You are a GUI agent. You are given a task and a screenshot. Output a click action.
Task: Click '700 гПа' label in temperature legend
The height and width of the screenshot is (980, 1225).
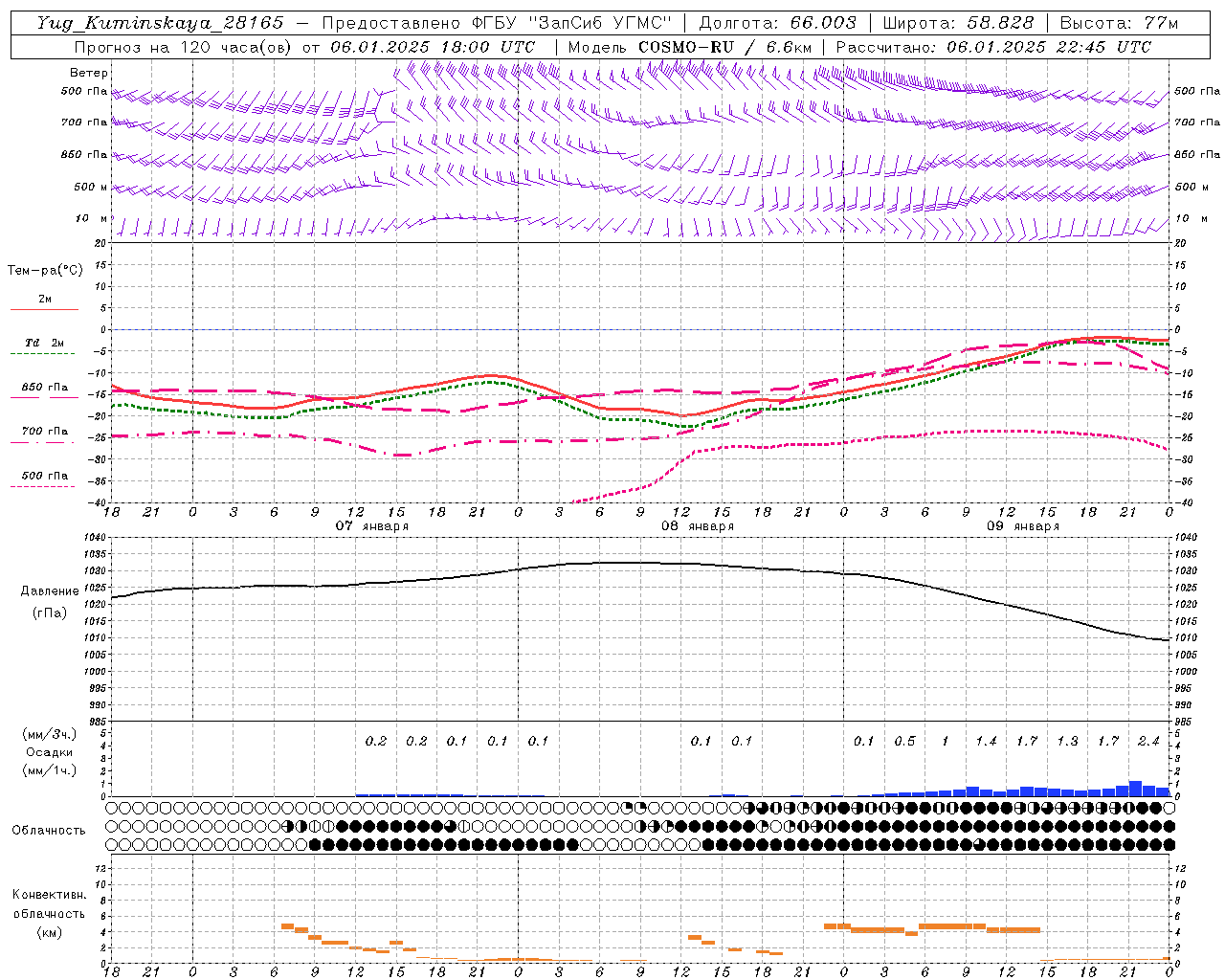click(45, 431)
